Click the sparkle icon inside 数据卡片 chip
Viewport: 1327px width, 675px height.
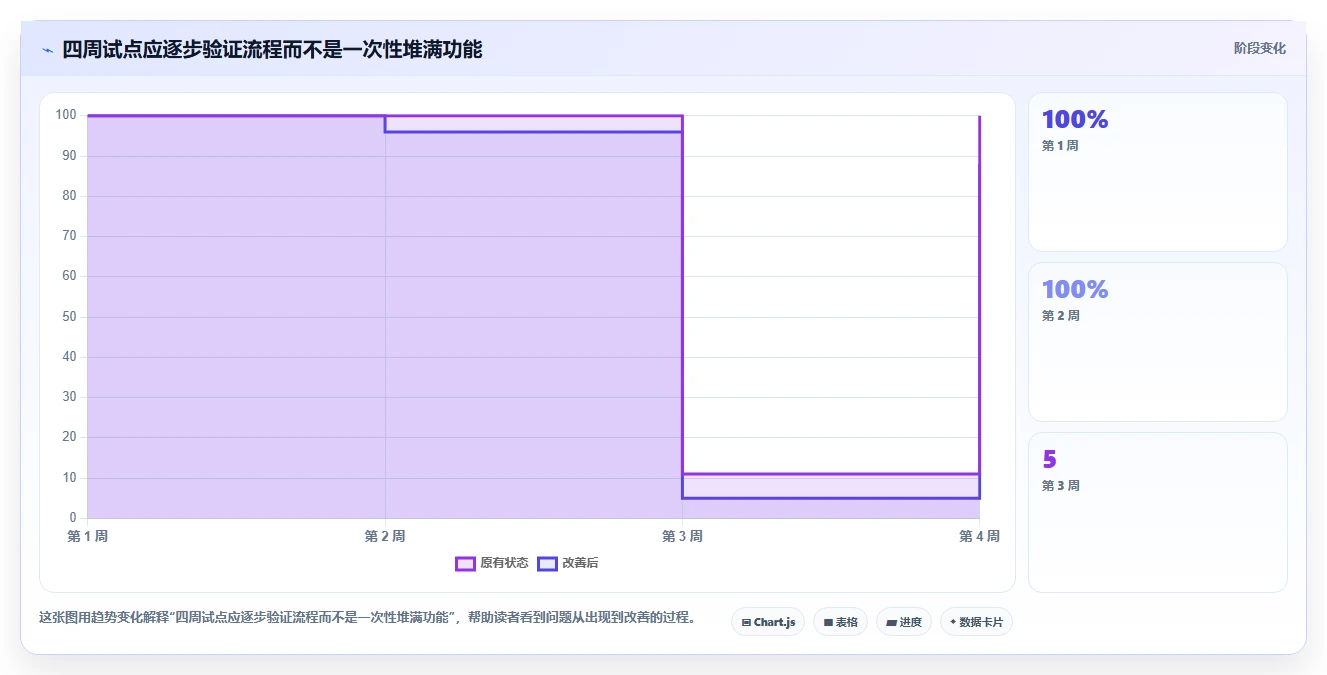pos(953,622)
